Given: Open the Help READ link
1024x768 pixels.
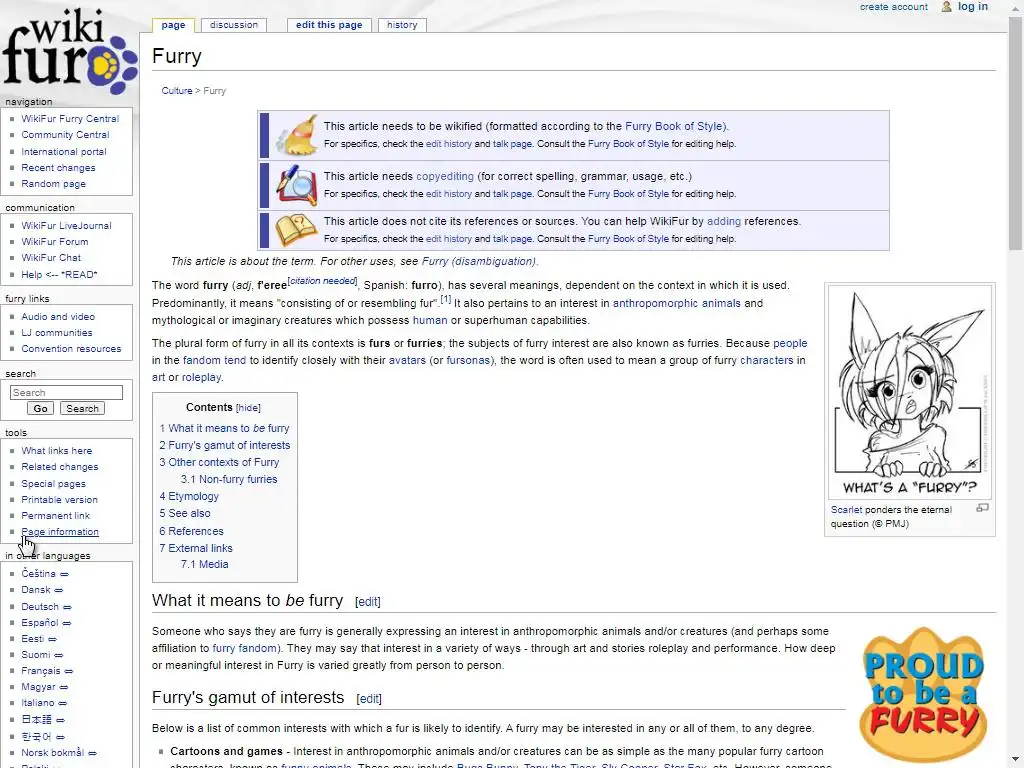Looking at the screenshot, I should click(x=59, y=274).
